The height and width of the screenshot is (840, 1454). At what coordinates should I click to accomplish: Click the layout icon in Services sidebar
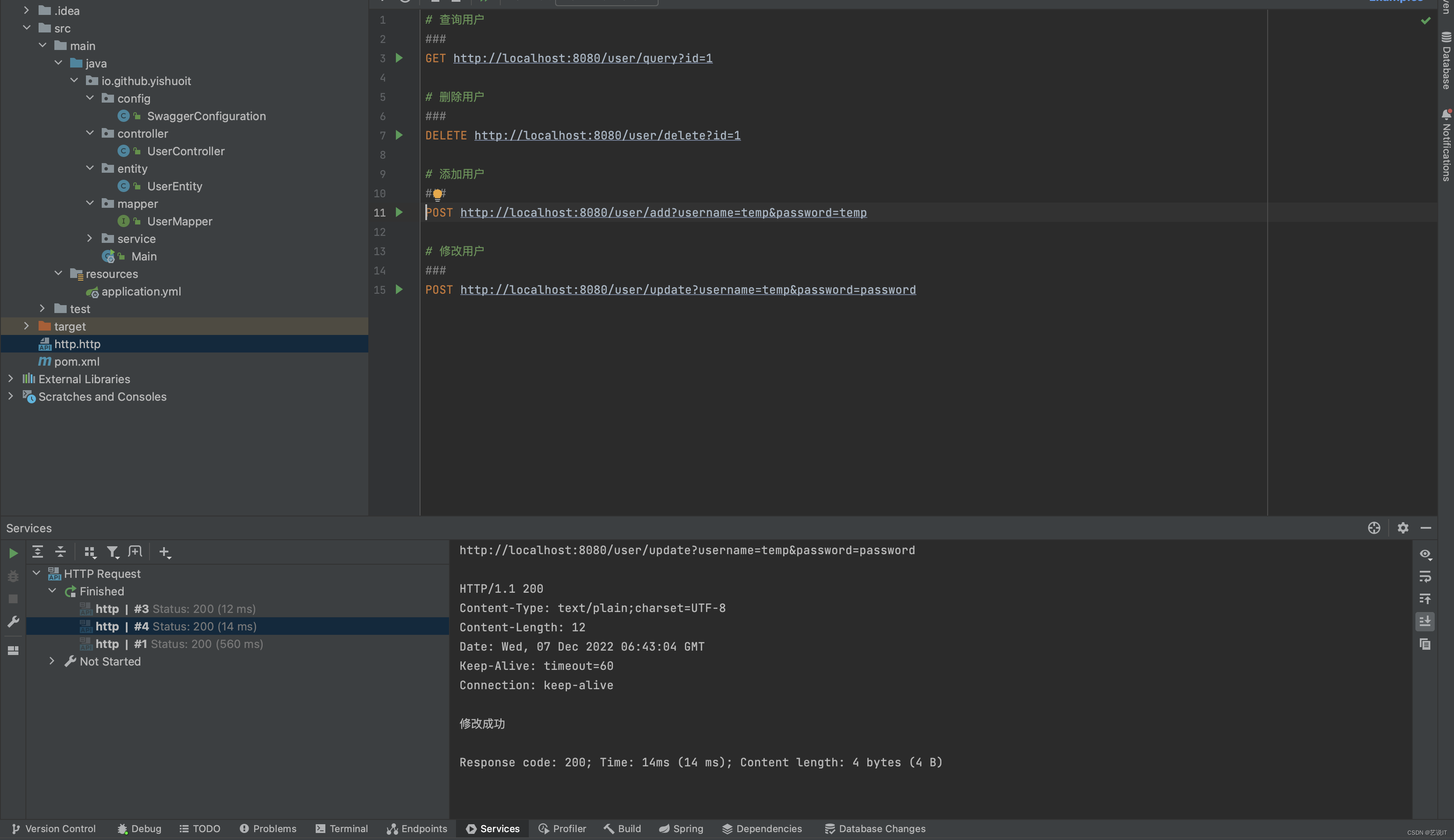pyautogui.click(x=13, y=650)
